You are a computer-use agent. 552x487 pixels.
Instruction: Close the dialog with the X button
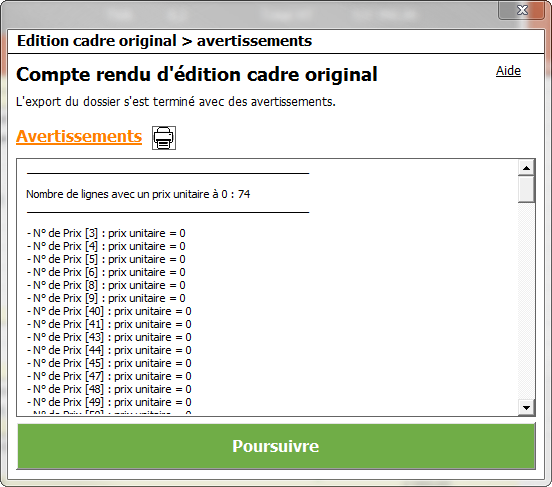coord(521,10)
